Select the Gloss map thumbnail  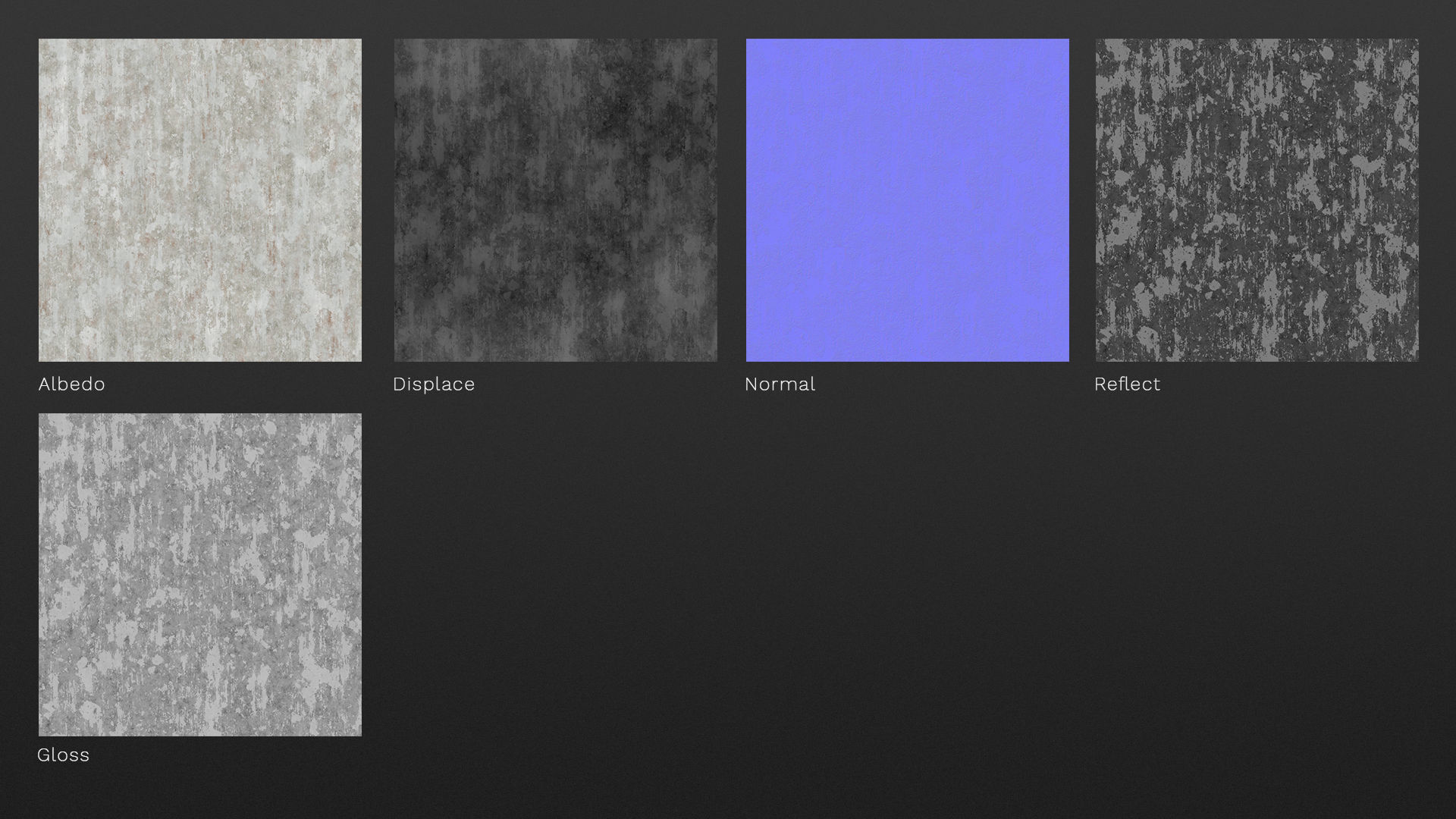click(200, 575)
